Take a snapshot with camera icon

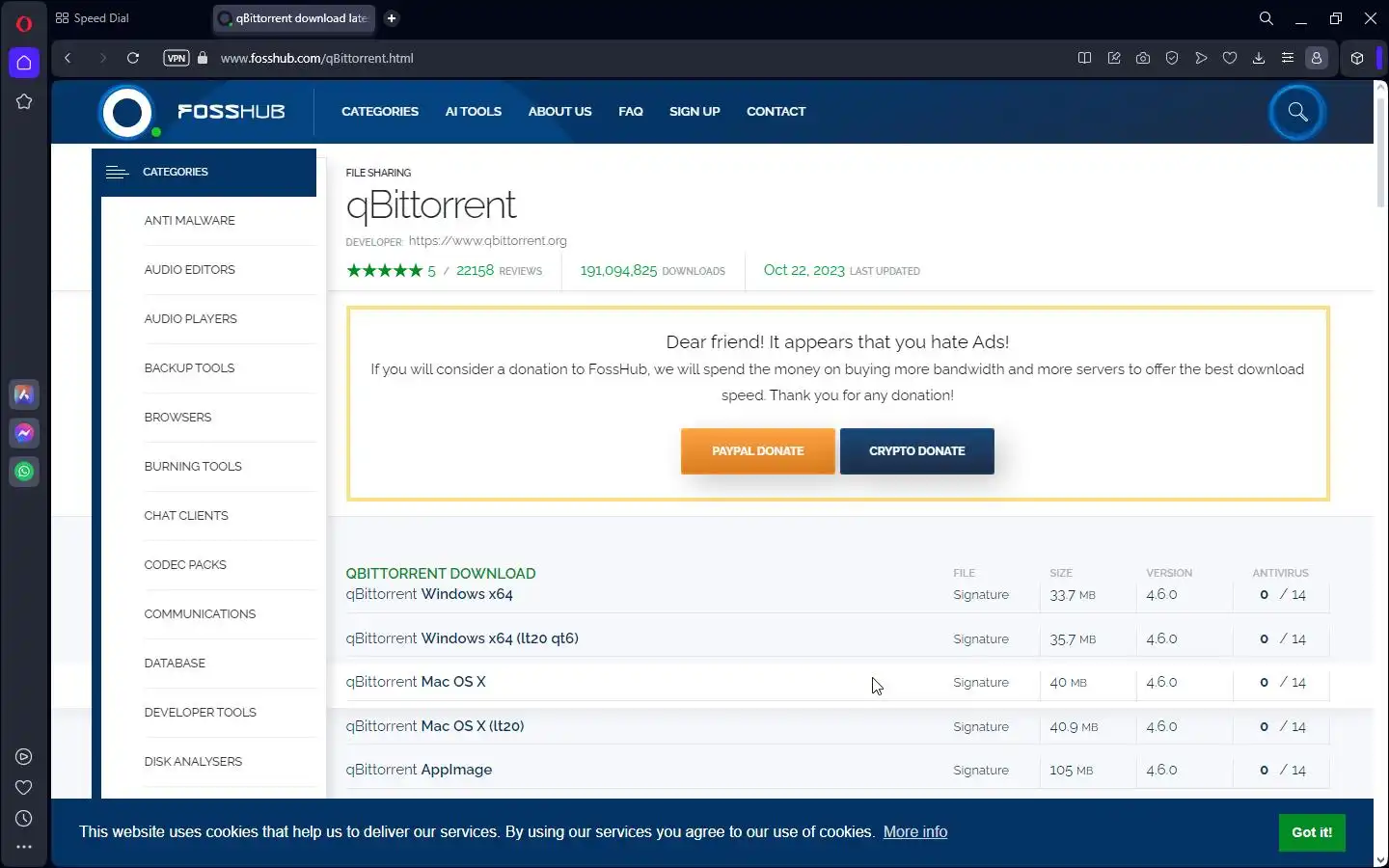tap(1143, 58)
